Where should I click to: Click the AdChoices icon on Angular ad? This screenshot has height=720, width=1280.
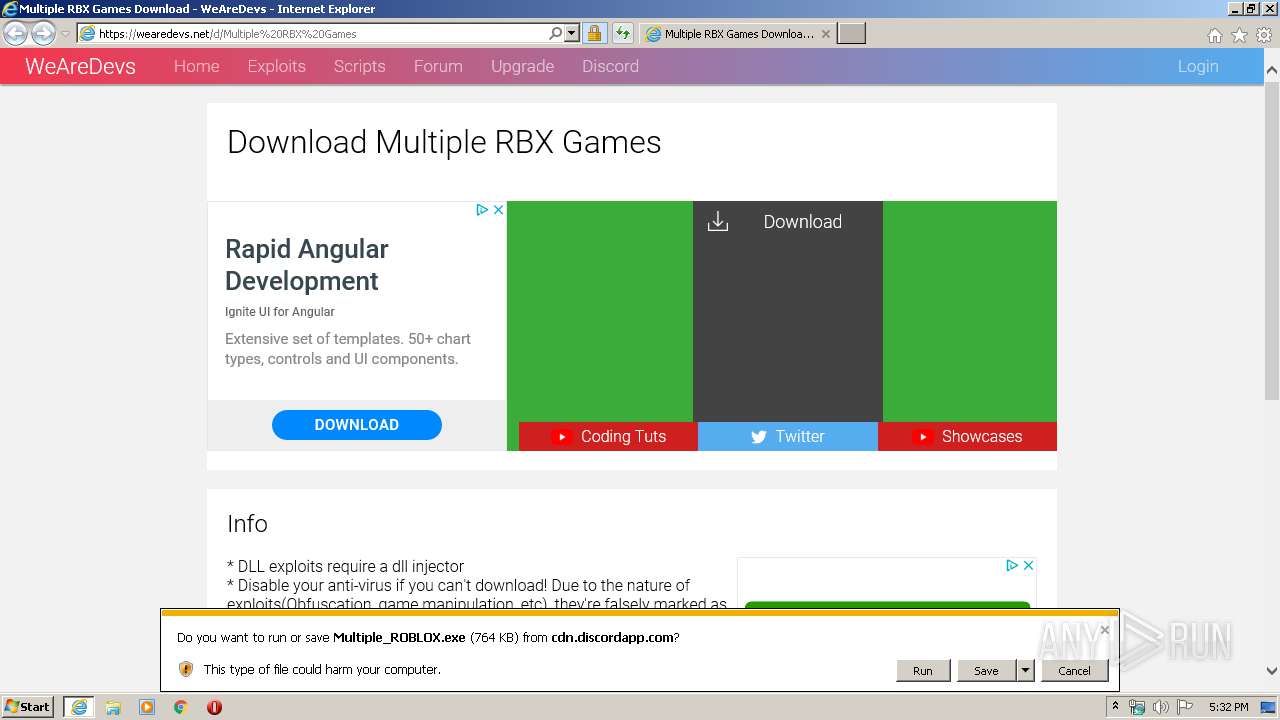(x=482, y=210)
